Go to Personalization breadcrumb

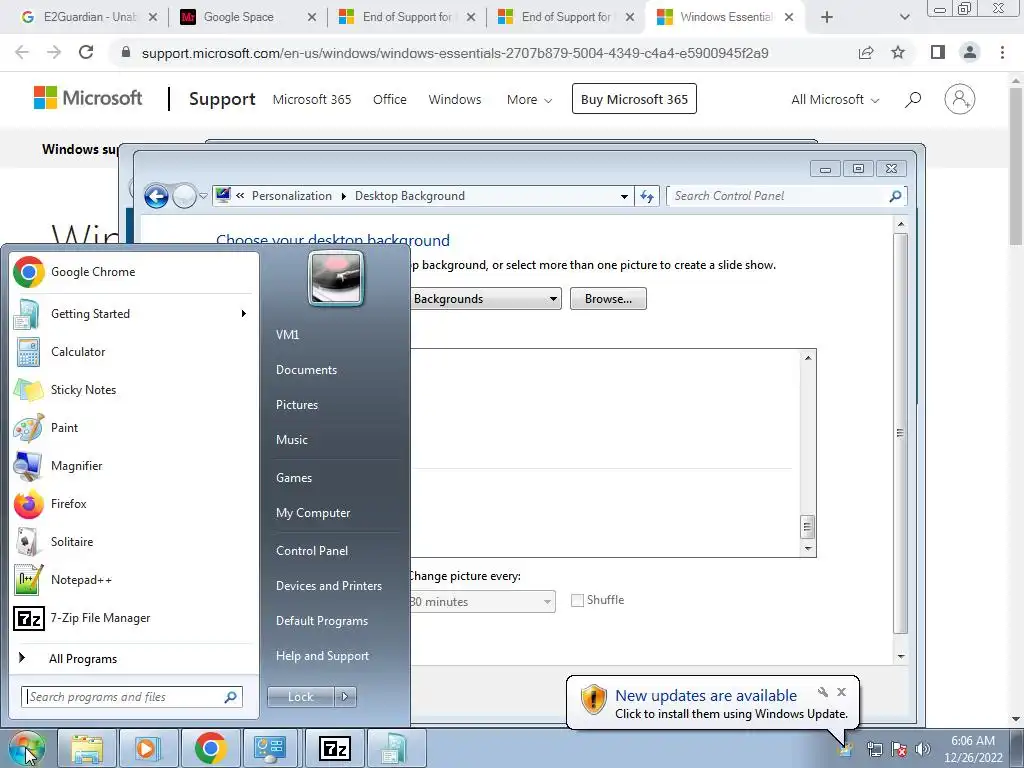pos(291,196)
